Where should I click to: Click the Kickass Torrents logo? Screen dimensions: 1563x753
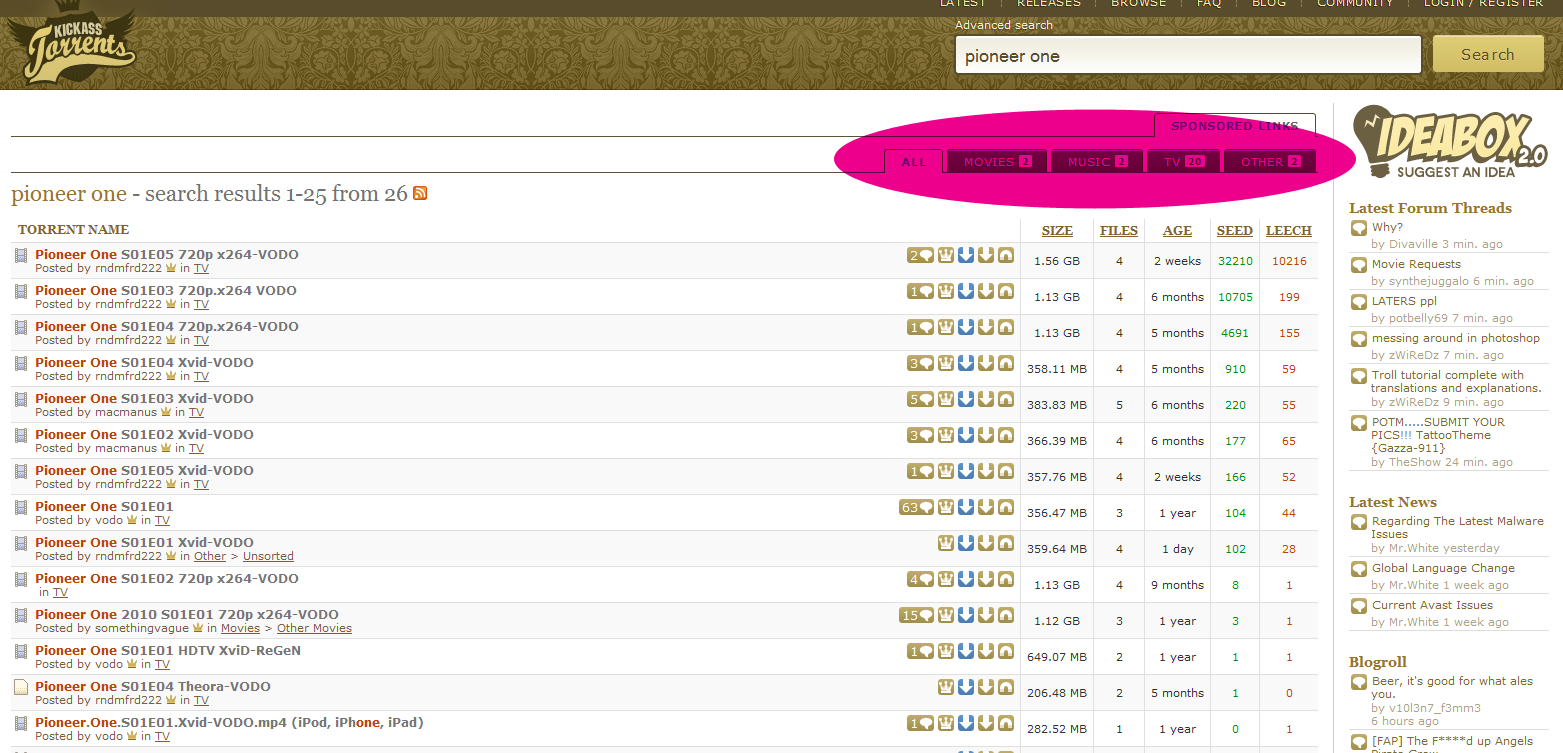(x=70, y=45)
